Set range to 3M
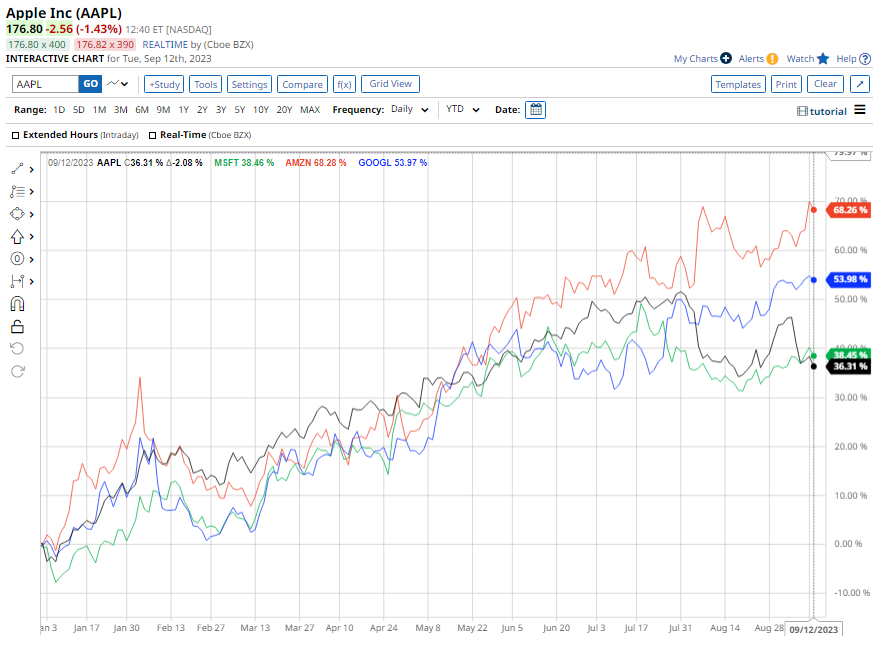Screen dimensions: 888x646 click(x=121, y=110)
